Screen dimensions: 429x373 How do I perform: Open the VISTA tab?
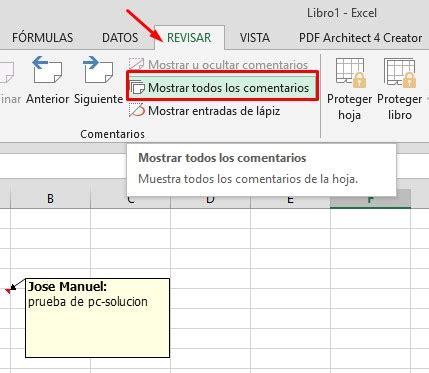click(x=255, y=38)
